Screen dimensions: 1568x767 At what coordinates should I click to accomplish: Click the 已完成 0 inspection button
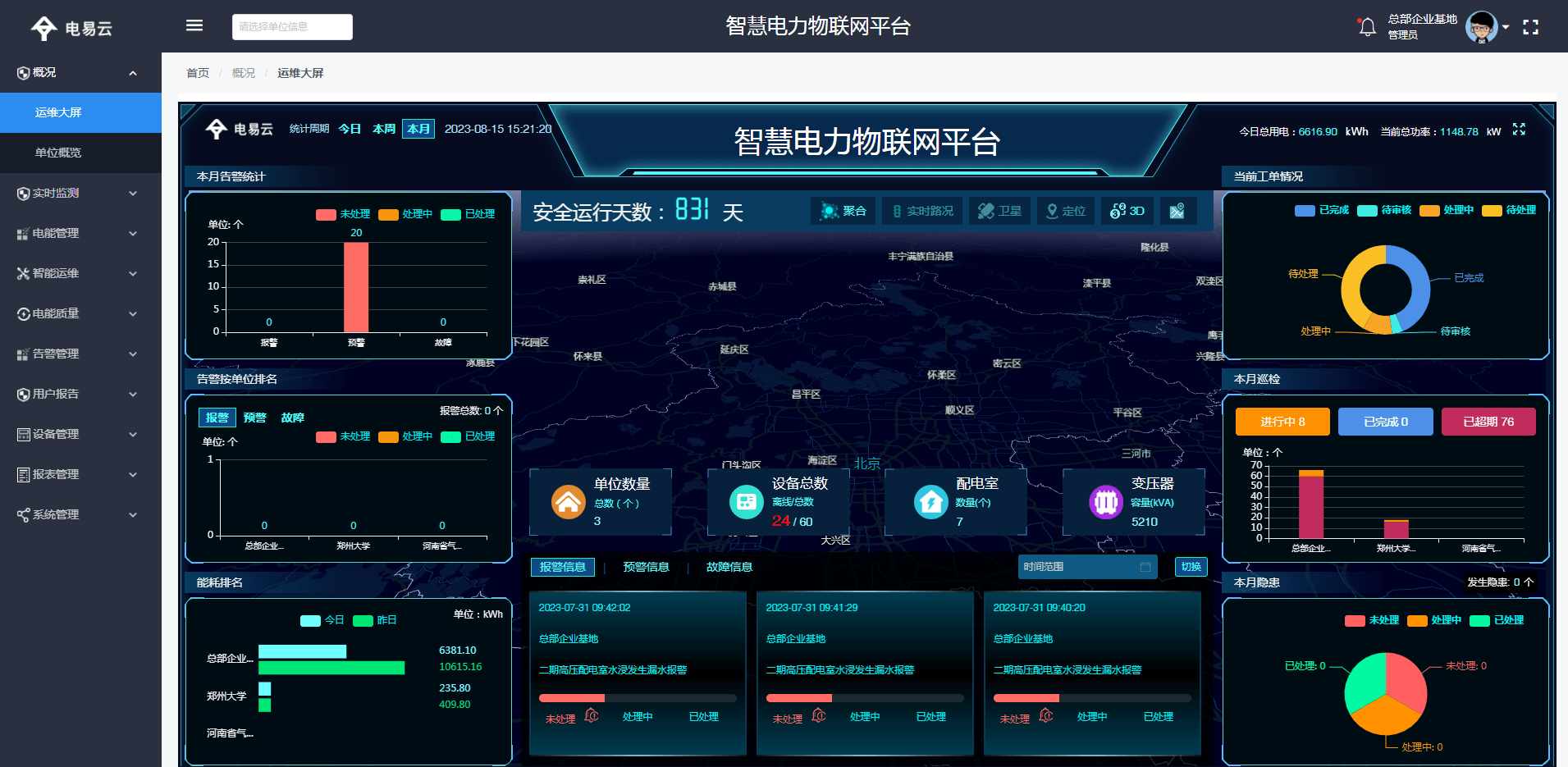[x=1386, y=422]
